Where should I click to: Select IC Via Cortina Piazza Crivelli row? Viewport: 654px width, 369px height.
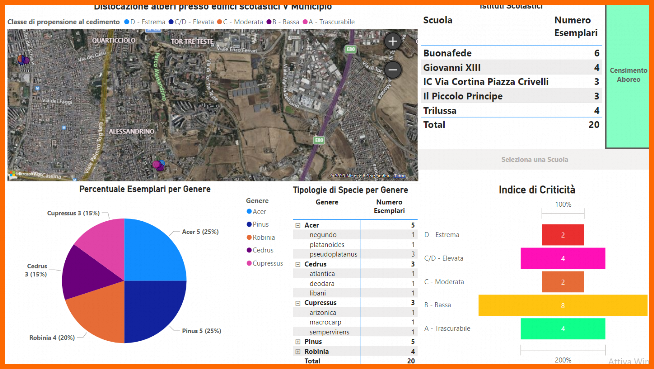(x=511, y=82)
